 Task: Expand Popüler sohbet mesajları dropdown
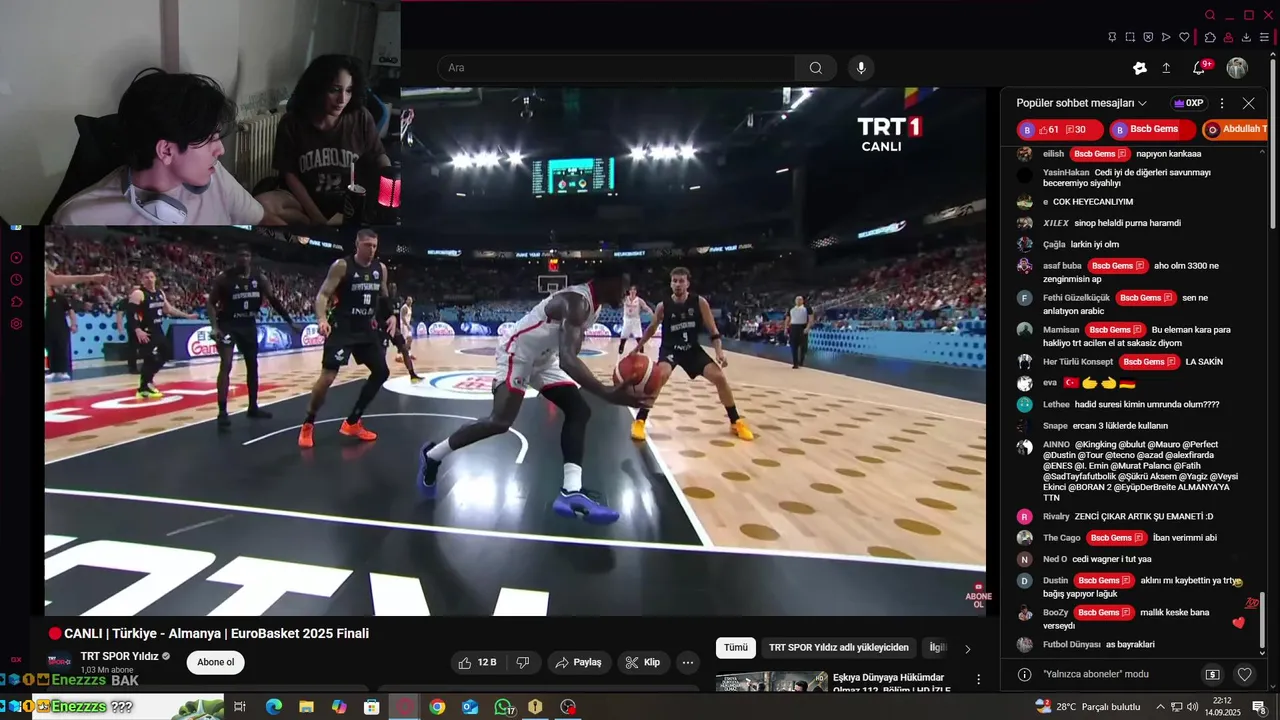(1082, 103)
